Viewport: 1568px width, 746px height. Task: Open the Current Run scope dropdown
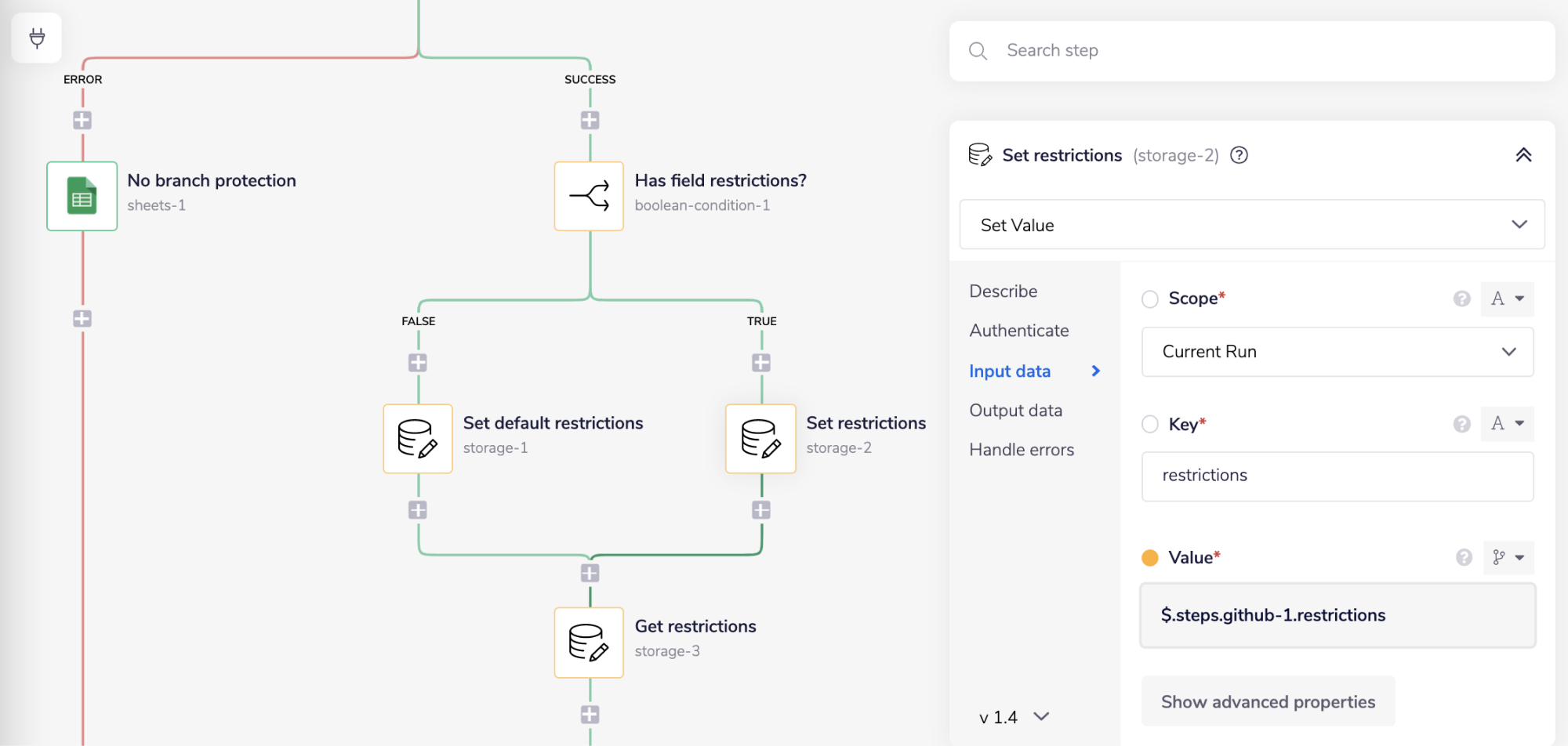pos(1337,352)
